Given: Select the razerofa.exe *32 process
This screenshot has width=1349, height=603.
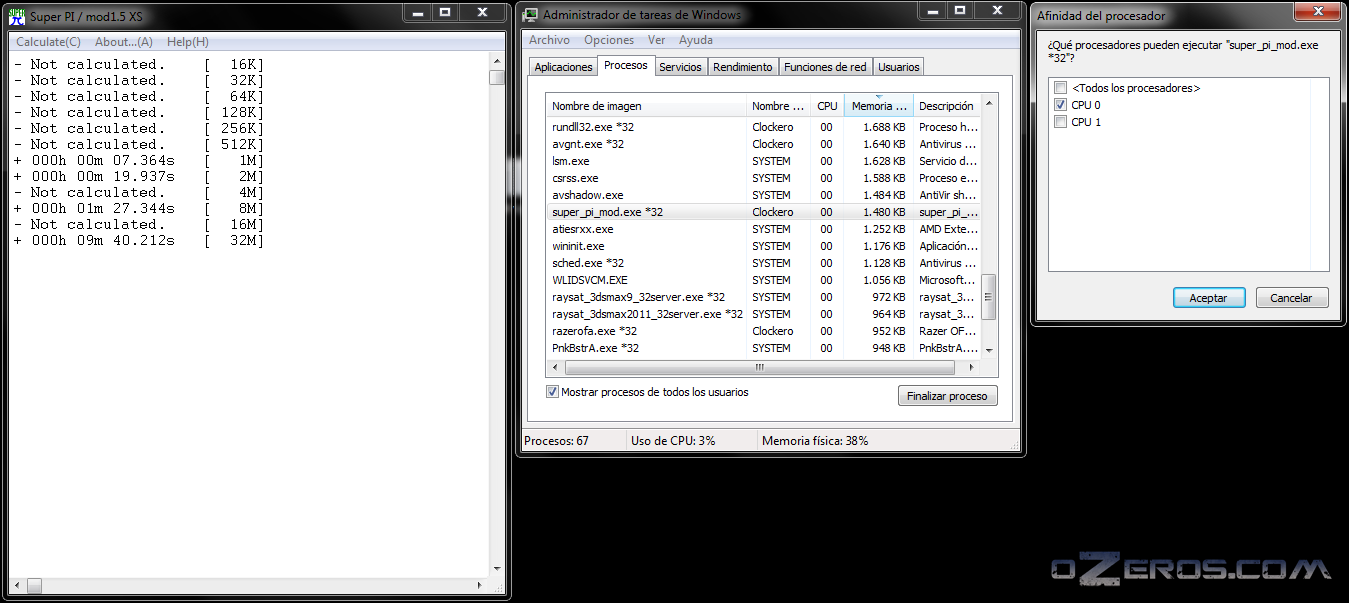Looking at the screenshot, I should click(764, 331).
